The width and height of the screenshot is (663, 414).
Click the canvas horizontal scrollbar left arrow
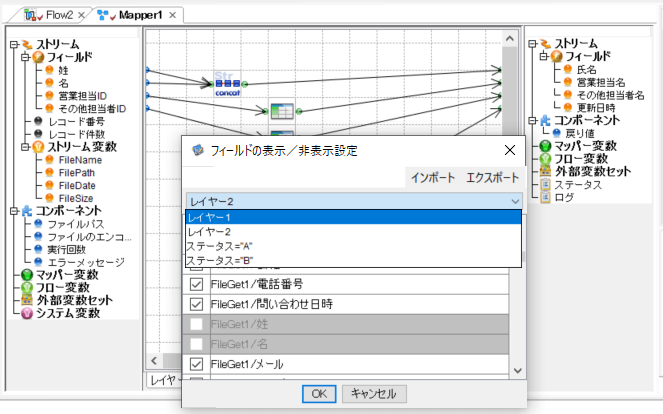[153, 361]
